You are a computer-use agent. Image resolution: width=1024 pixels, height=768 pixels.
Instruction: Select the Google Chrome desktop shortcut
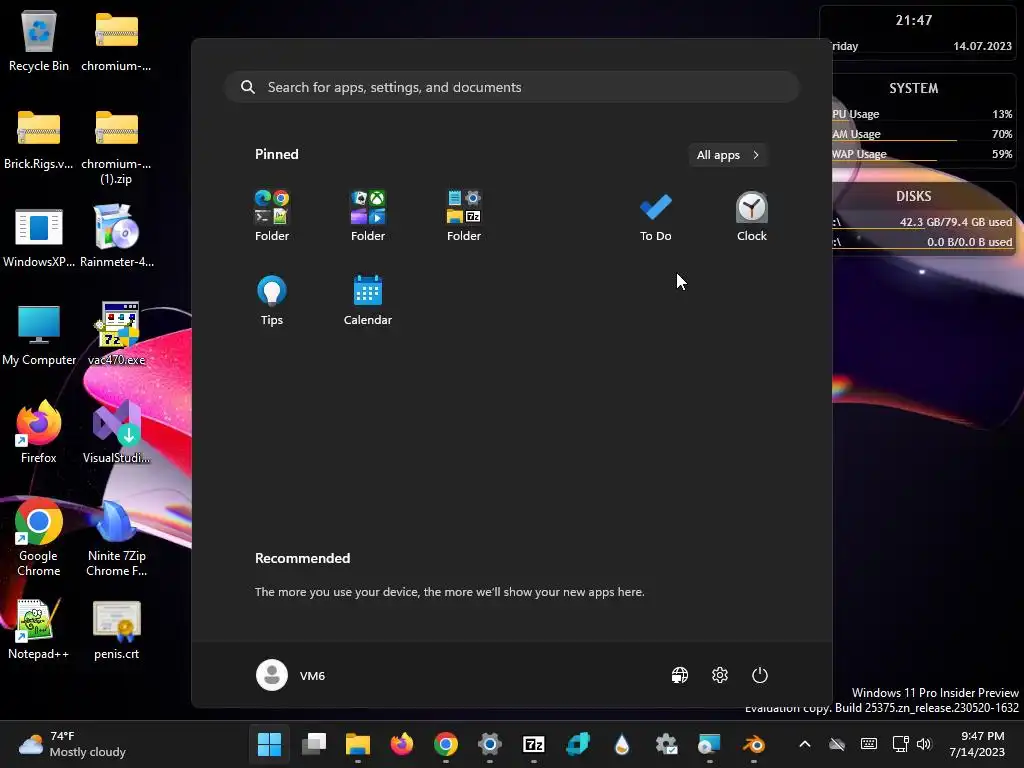tap(39, 537)
